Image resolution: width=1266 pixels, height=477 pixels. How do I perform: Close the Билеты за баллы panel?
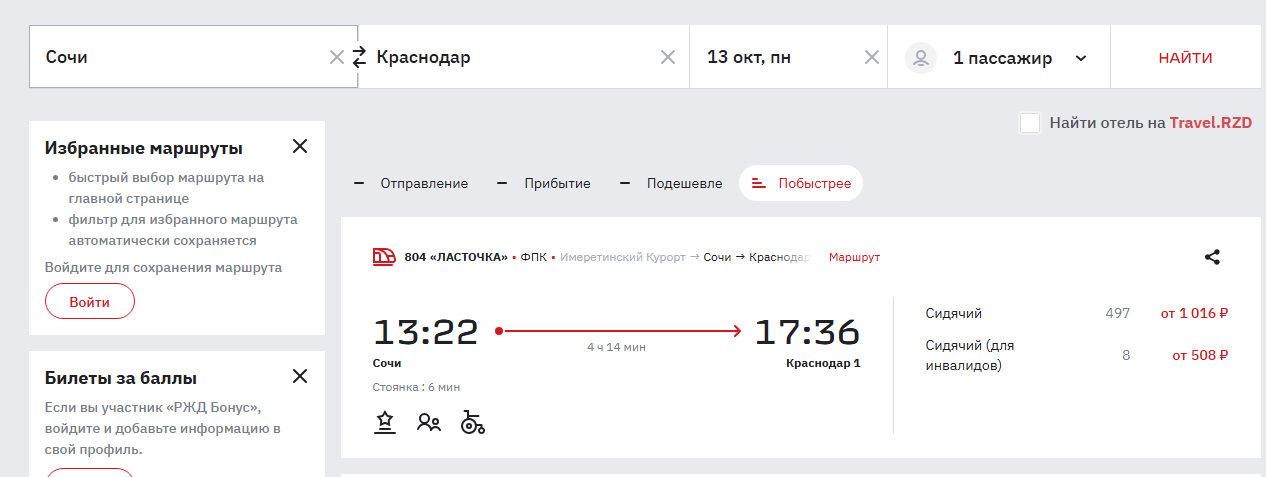(299, 377)
